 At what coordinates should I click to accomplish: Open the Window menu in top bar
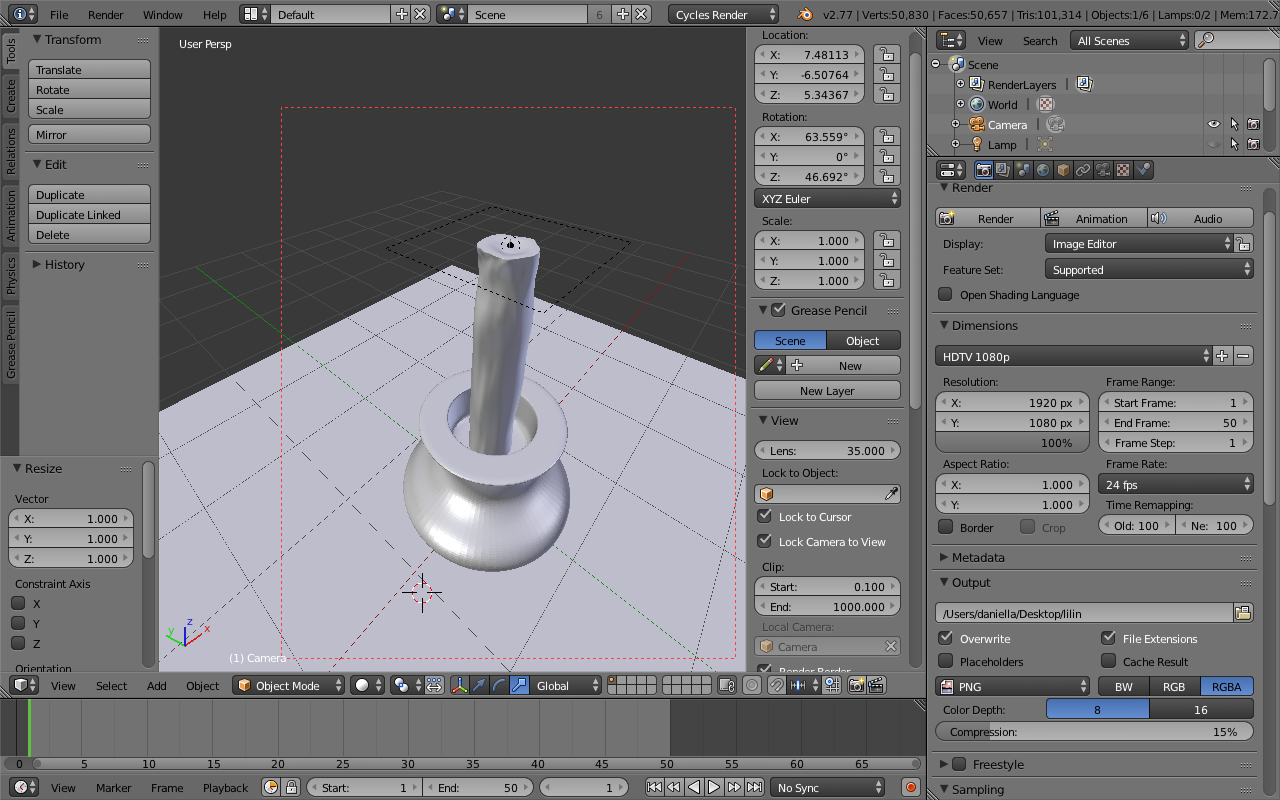(x=162, y=15)
